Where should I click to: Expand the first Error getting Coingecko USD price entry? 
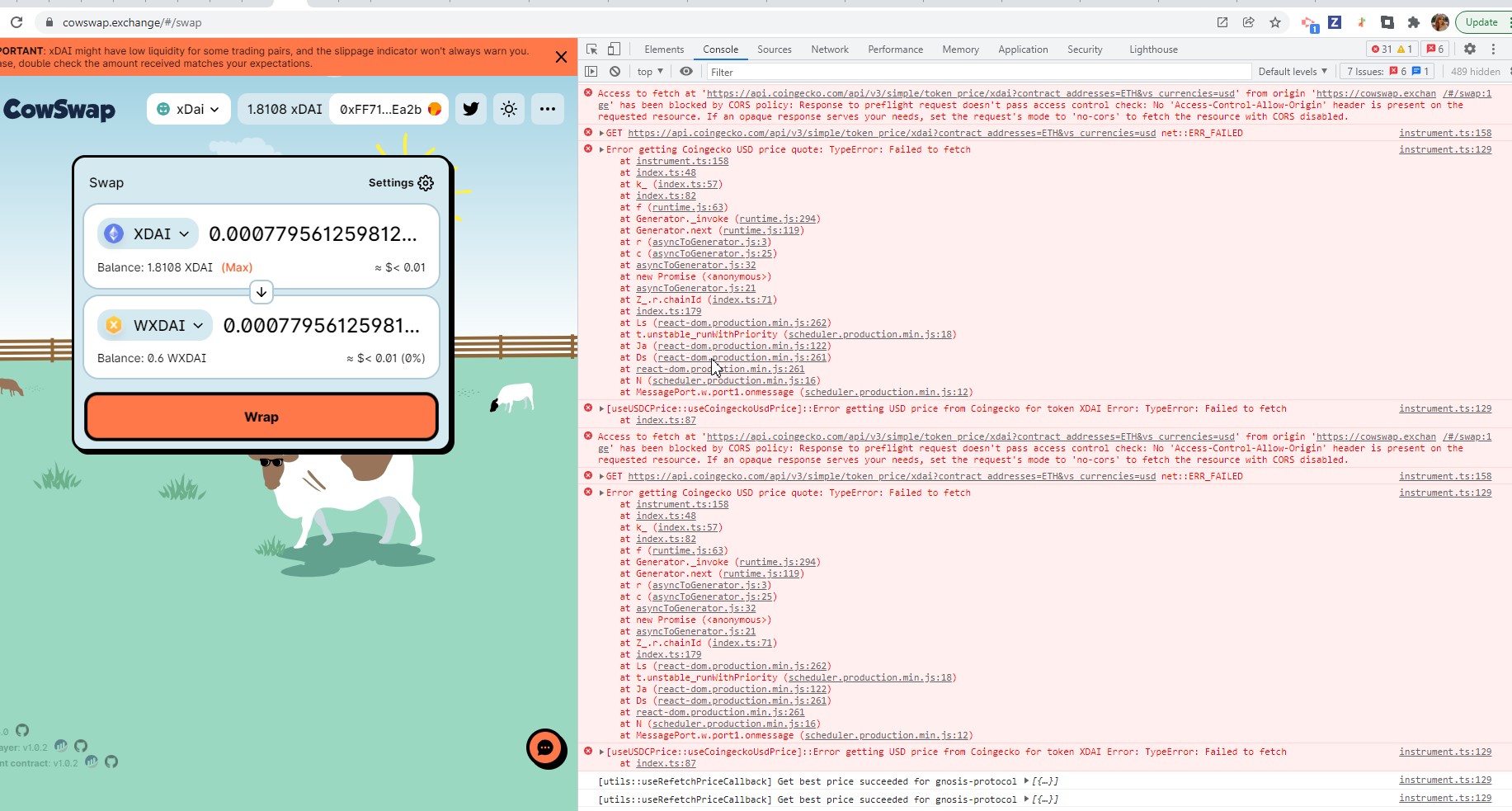pyautogui.click(x=602, y=149)
